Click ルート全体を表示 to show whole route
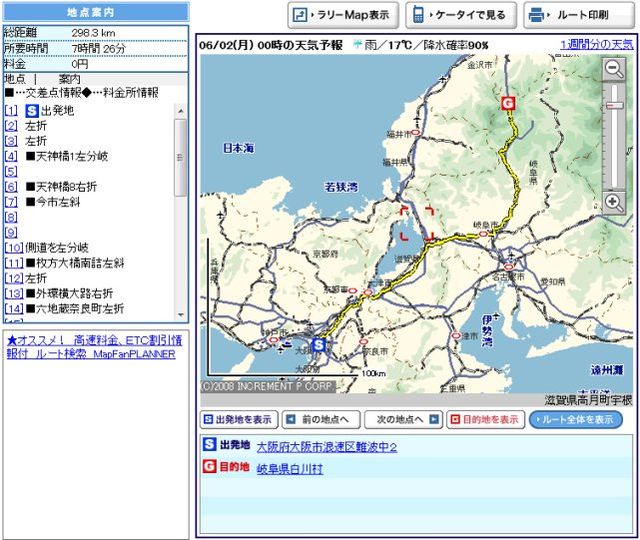The width and height of the screenshot is (640, 540). 576,419
